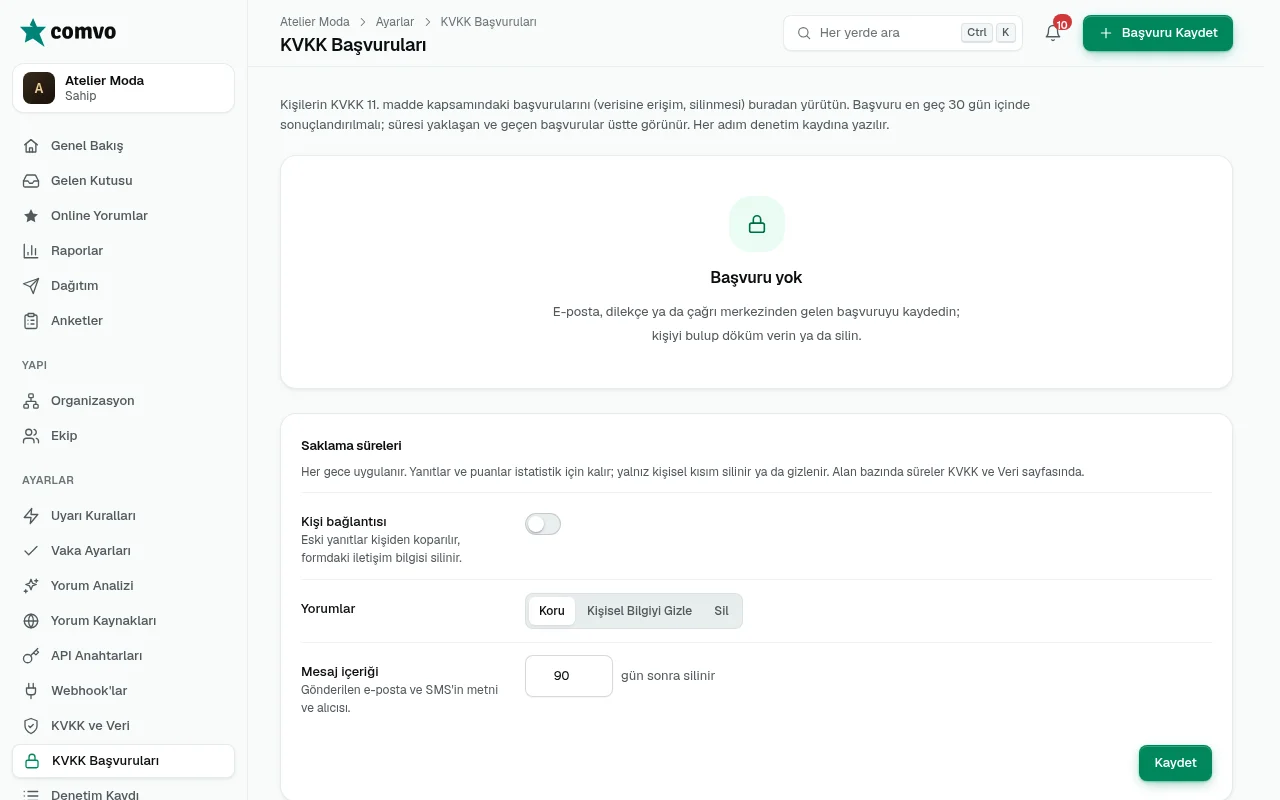Select Koru option for Yorumlar
The image size is (1280, 800).
click(x=552, y=611)
